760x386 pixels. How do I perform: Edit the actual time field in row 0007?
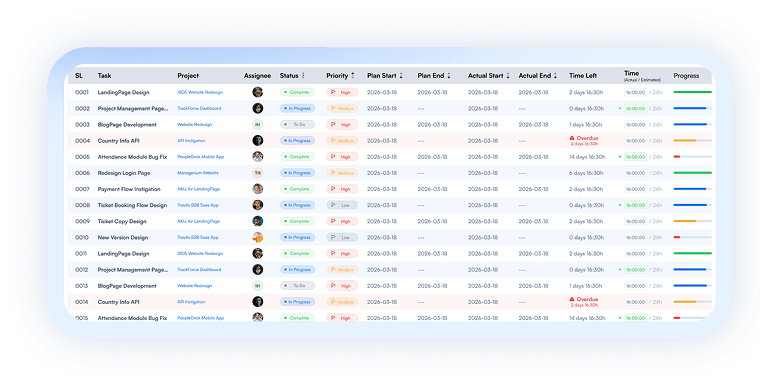pos(635,189)
